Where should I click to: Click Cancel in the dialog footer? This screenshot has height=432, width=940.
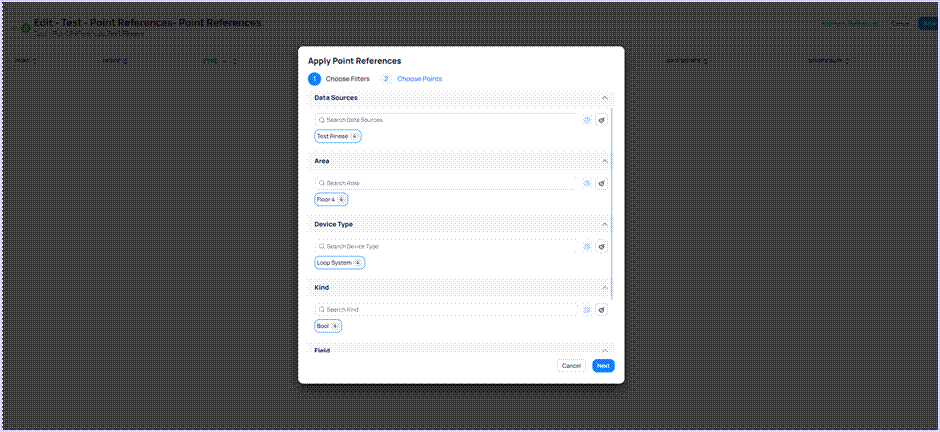point(571,366)
